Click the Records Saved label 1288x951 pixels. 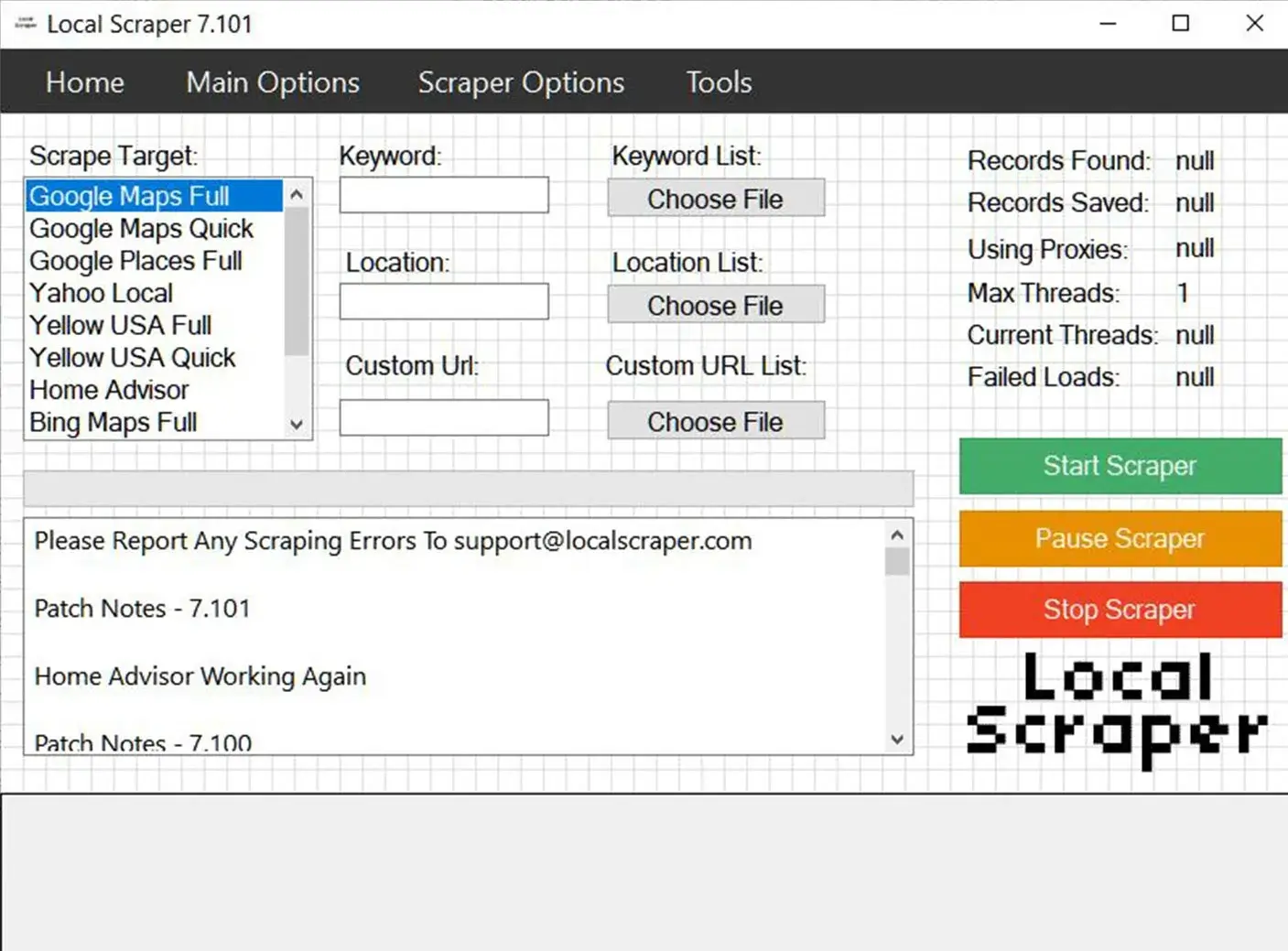[x=1058, y=203]
